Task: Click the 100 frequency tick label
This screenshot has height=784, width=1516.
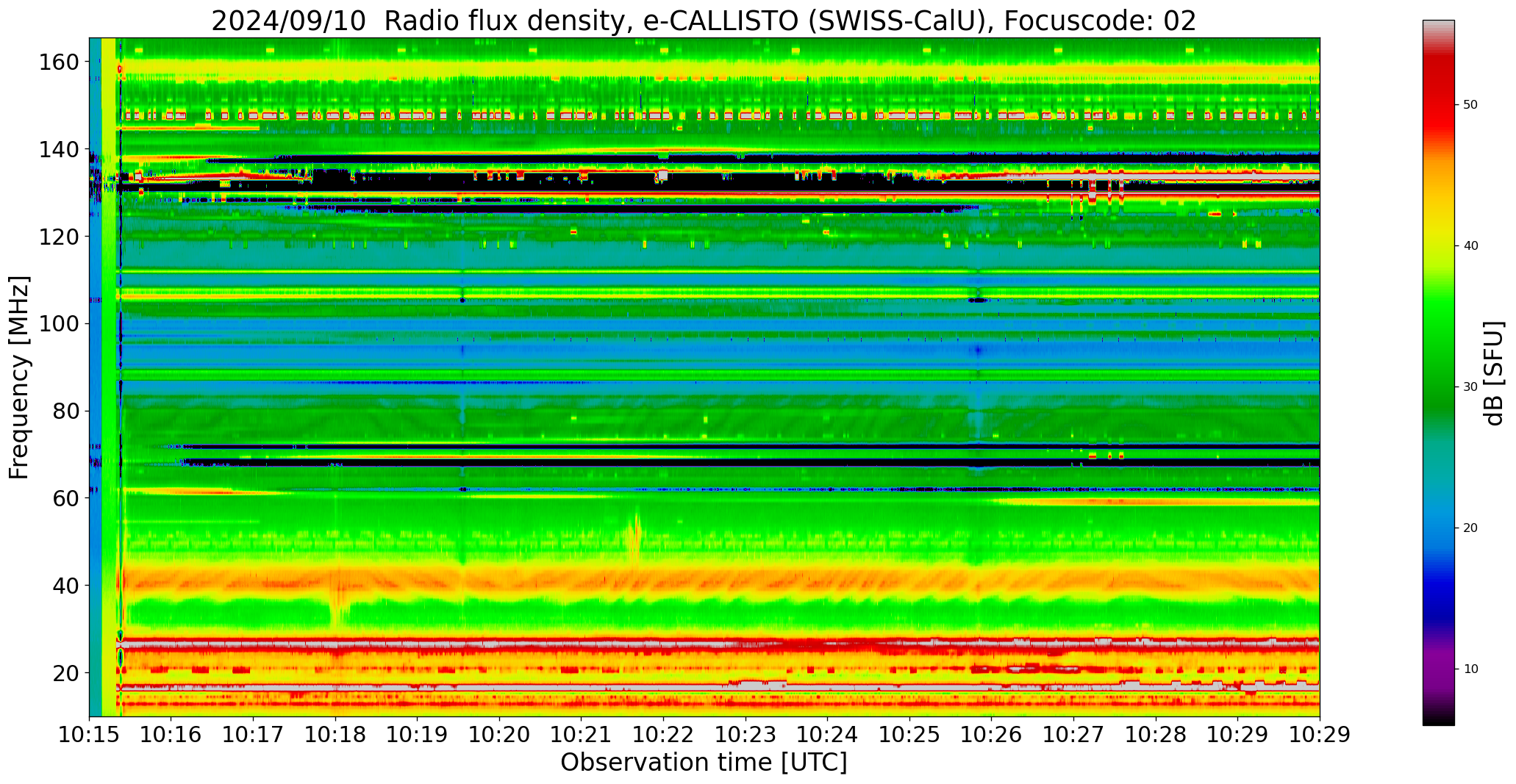Action: pyautogui.click(x=59, y=324)
